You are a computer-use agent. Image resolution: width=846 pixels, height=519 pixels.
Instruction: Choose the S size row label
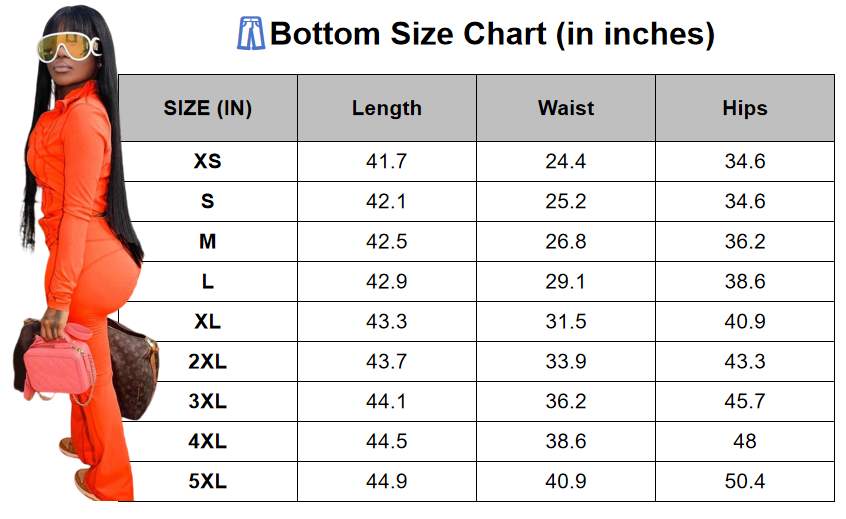[x=207, y=201]
